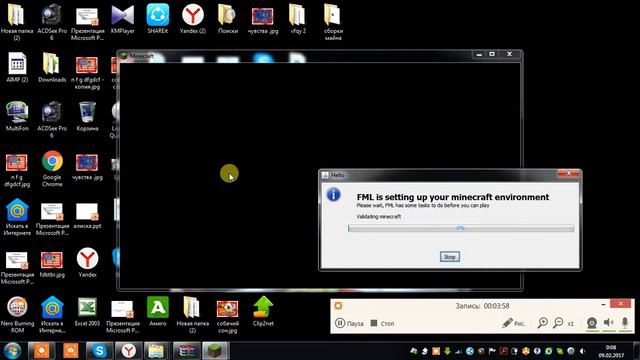Open the SHAREit desktop icon
Viewport: 640px width, 360px height.
click(158, 19)
